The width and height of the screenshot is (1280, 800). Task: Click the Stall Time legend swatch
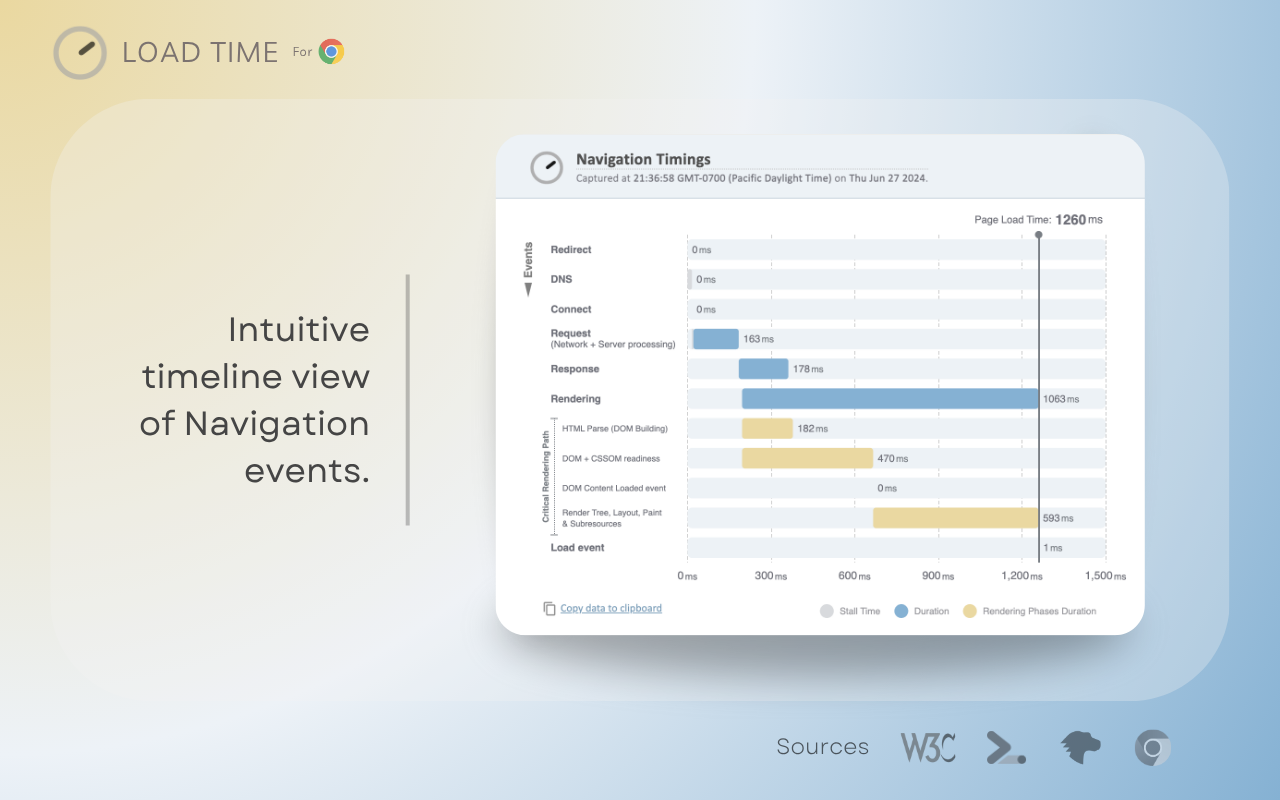(826, 611)
